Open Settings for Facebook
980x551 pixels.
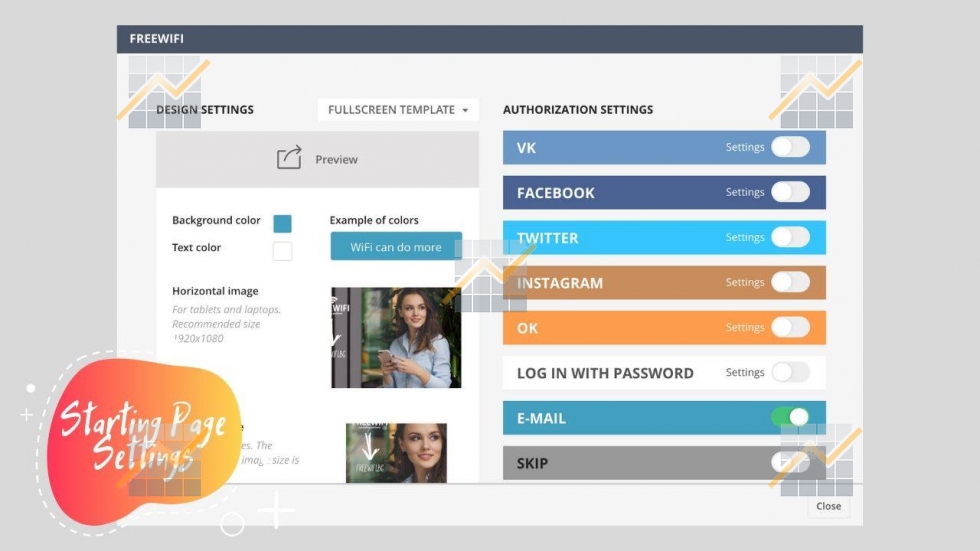click(744, 192)
